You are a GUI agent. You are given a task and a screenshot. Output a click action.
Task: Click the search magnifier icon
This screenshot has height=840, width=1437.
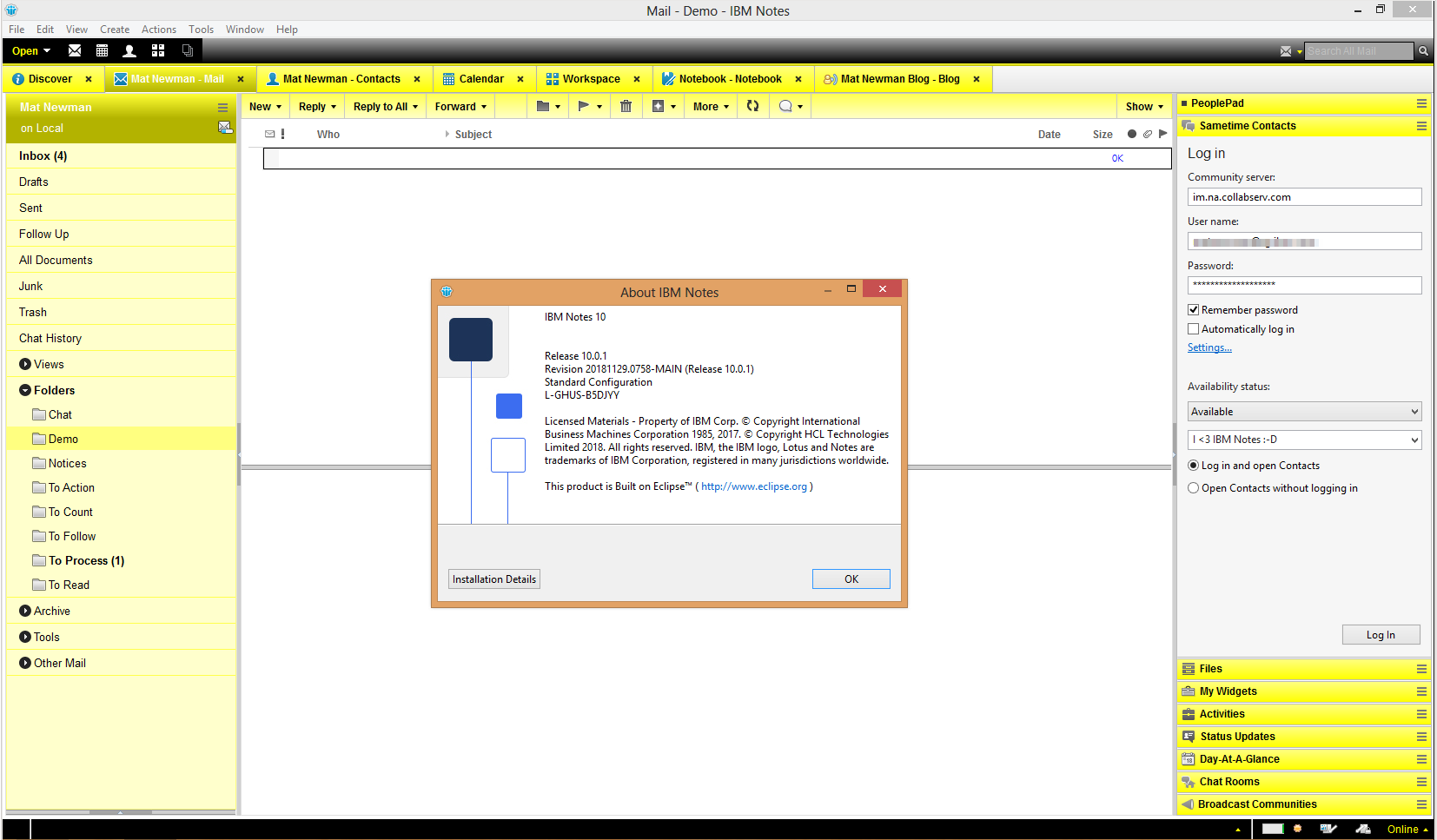(1423, 51)
